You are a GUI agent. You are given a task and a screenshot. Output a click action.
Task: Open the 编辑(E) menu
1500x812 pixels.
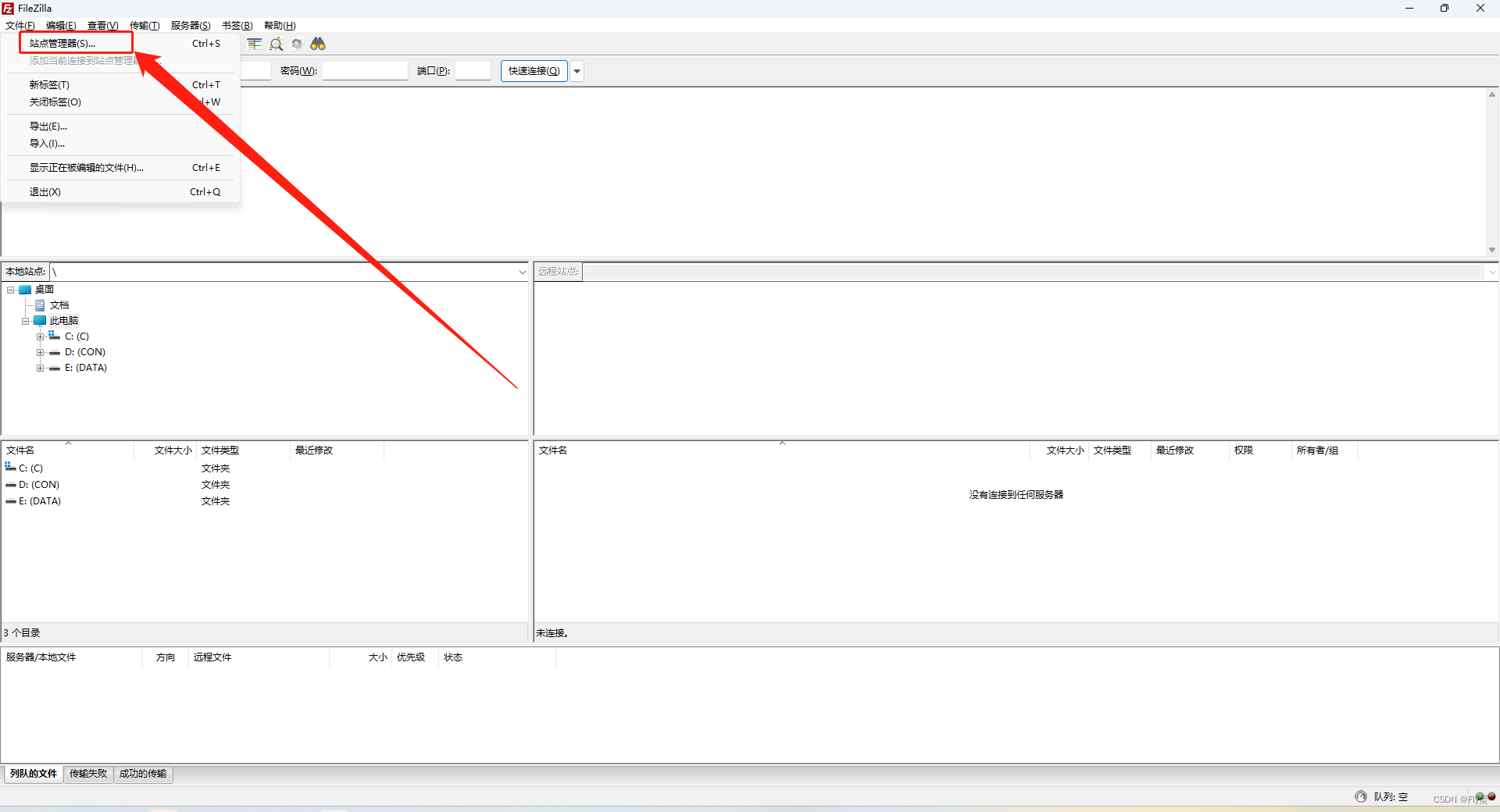tap(61, 26)
